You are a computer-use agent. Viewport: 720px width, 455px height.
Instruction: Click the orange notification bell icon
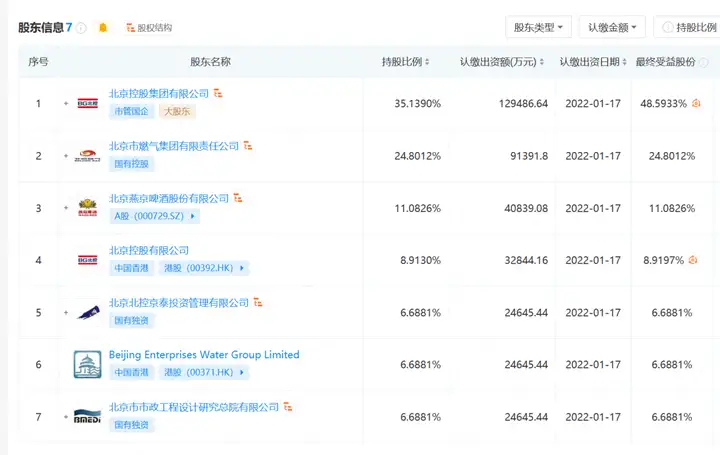(x=103, y=28)
